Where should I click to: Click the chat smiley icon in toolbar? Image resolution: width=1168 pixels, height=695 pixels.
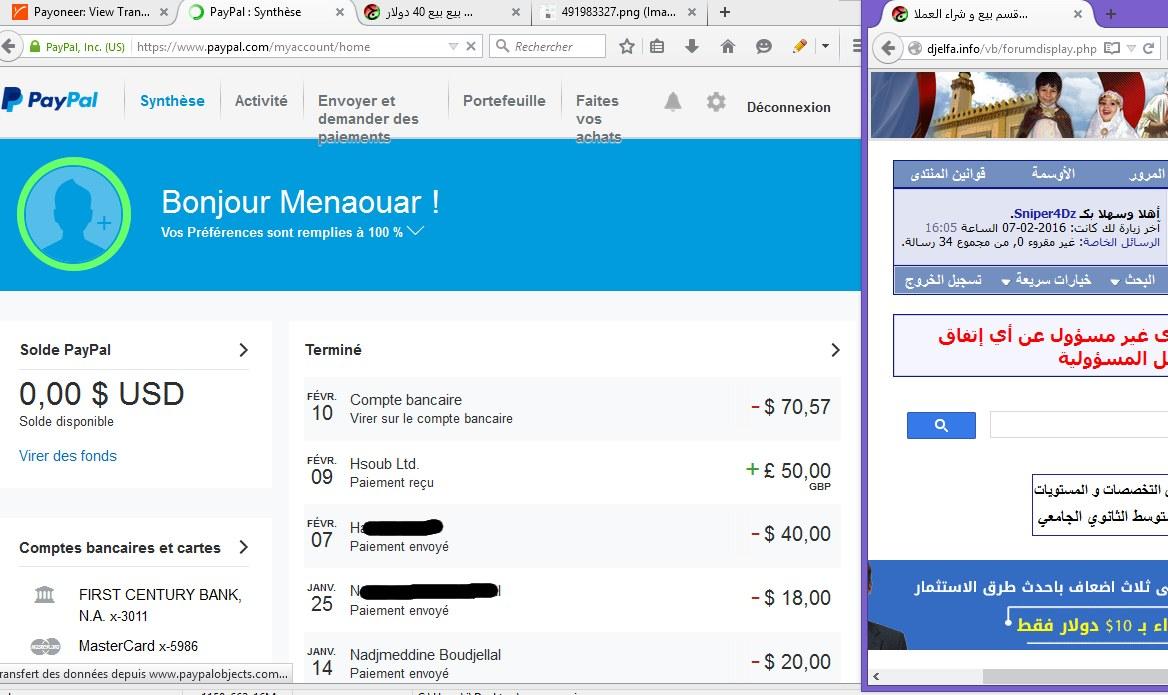764,46
